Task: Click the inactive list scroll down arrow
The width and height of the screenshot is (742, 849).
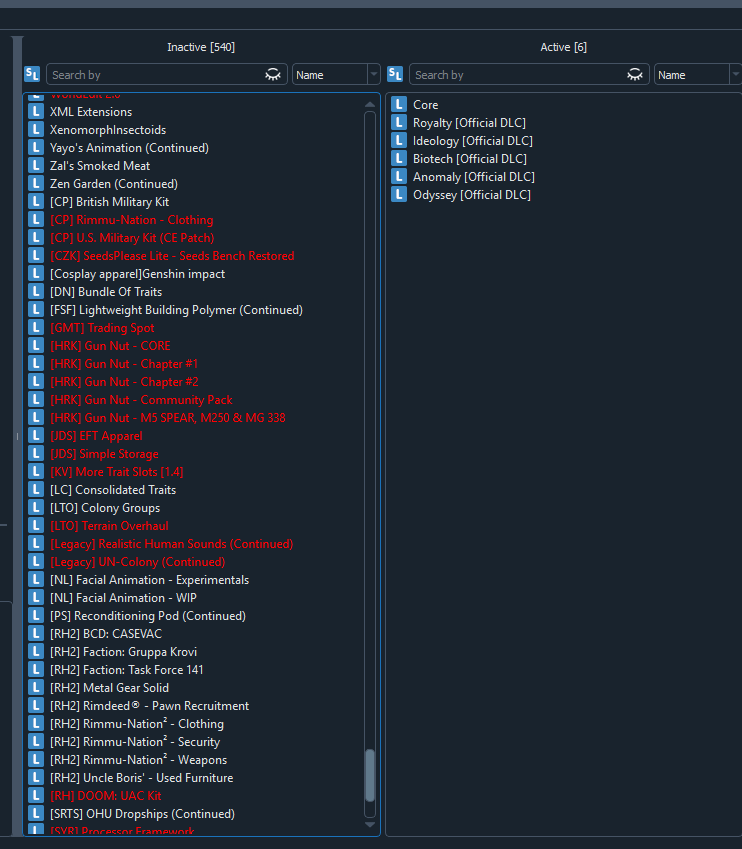Action: [370, 825]
